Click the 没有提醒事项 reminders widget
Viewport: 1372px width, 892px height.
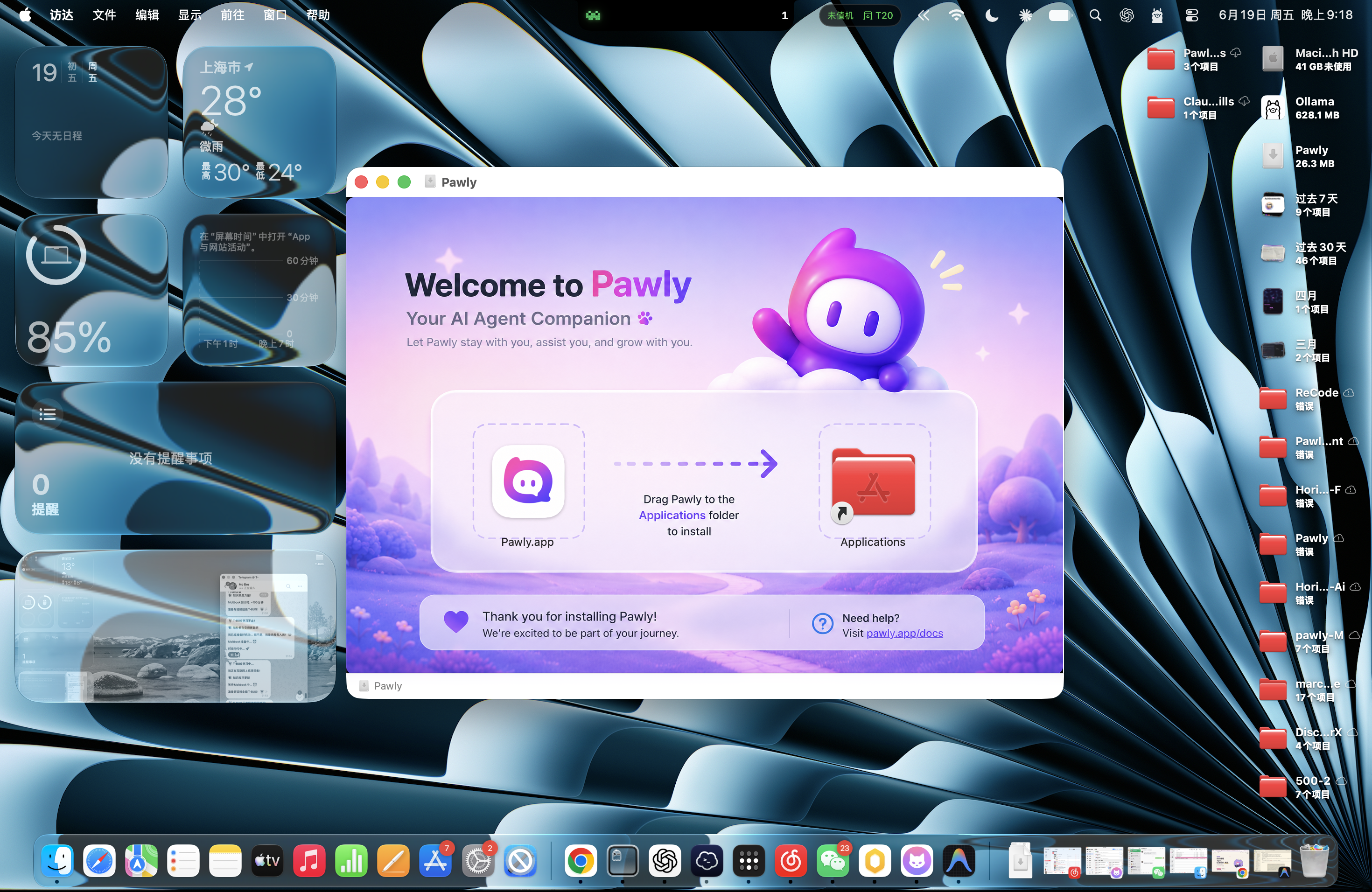[175, 458]
